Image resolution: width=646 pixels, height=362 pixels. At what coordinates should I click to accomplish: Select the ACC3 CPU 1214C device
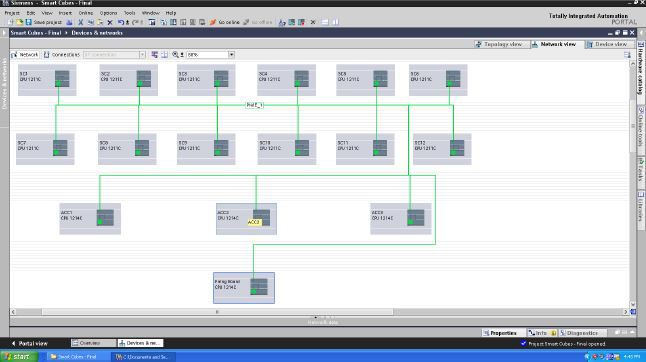(x=401, y=219)
